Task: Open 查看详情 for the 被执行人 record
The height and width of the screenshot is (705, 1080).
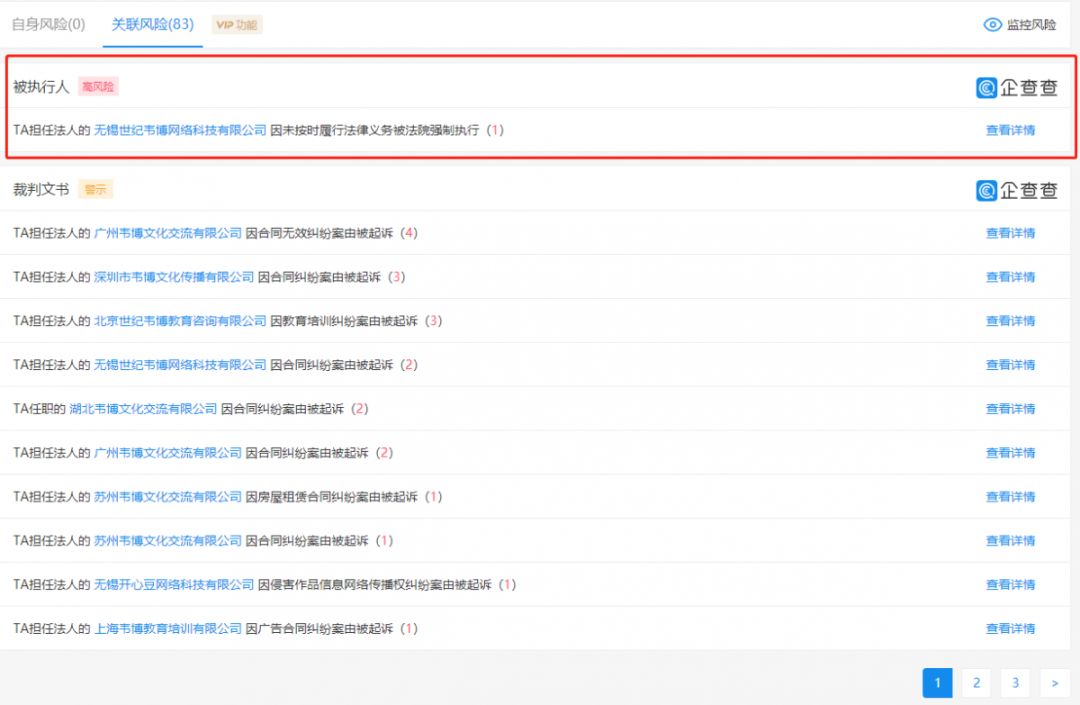Action: (1010, 130)
